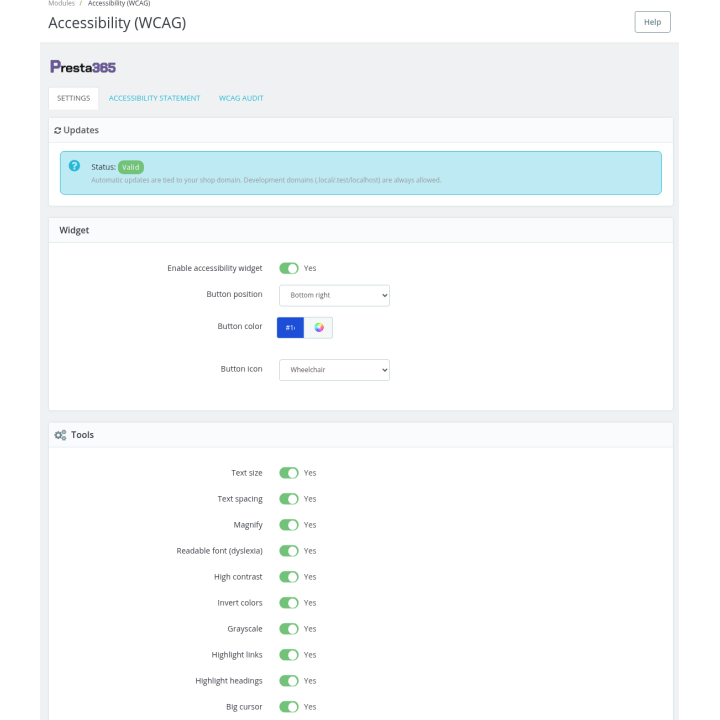Click the Updates refresh icon

[x=57, y=130]
